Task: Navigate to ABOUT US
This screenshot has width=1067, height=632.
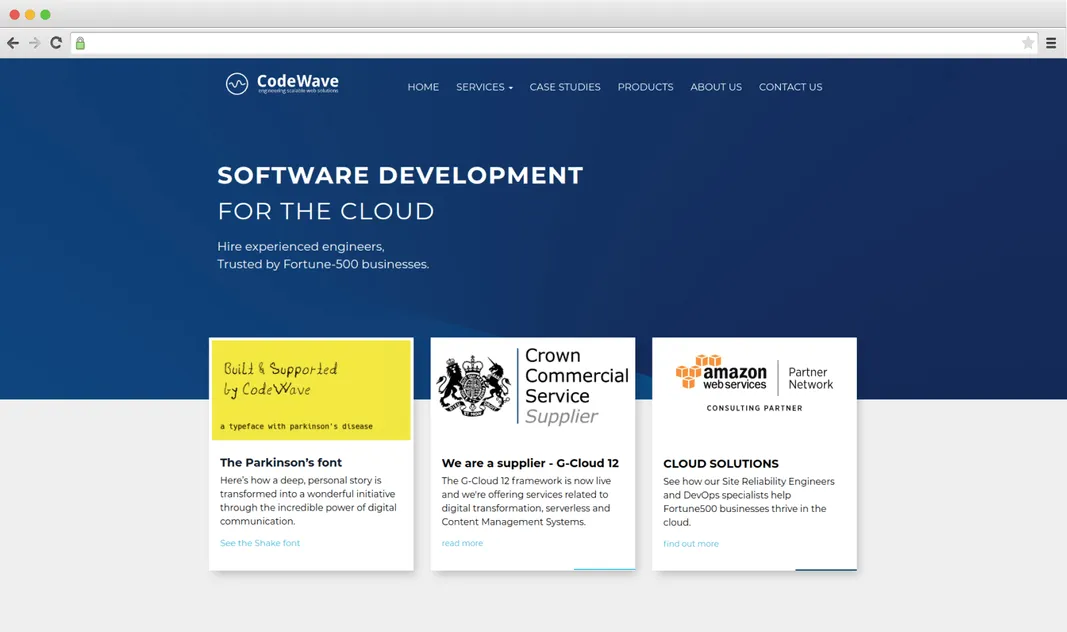Action: (x=716, y=87)
